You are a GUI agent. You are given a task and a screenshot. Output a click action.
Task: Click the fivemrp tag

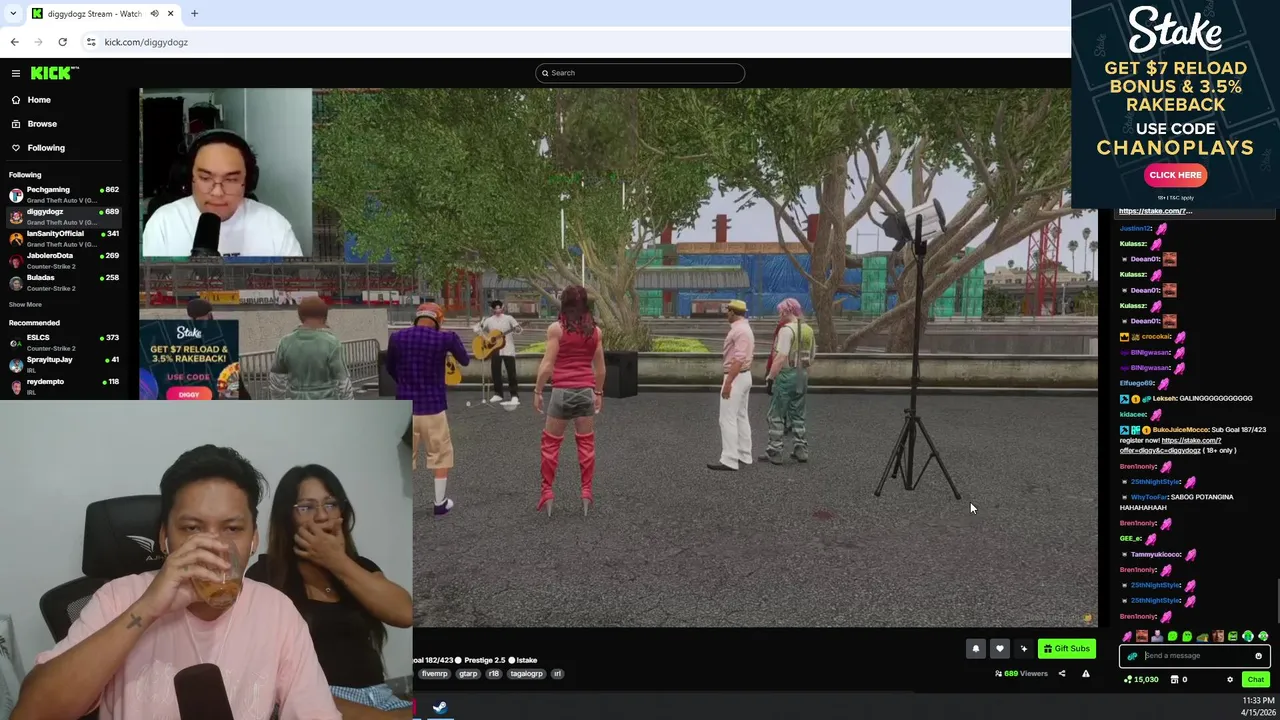[x=435, y=674]
